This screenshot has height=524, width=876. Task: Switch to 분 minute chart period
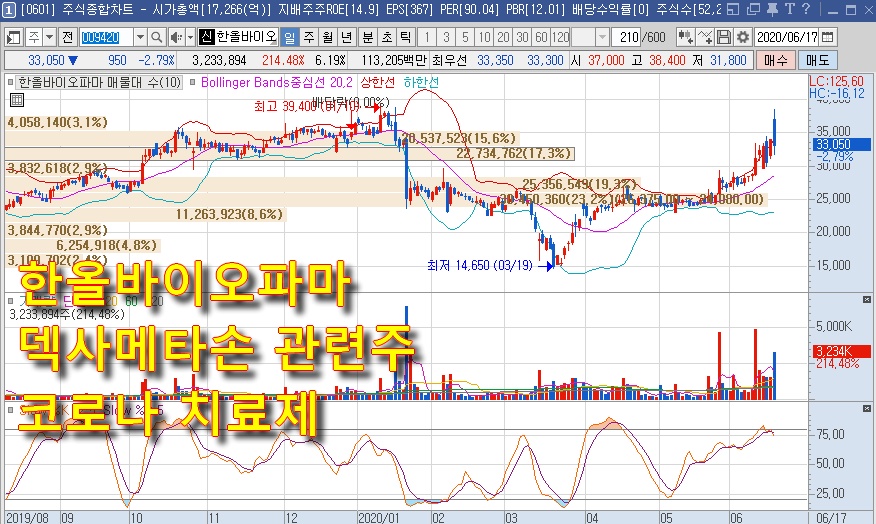[x=368, y=37]
